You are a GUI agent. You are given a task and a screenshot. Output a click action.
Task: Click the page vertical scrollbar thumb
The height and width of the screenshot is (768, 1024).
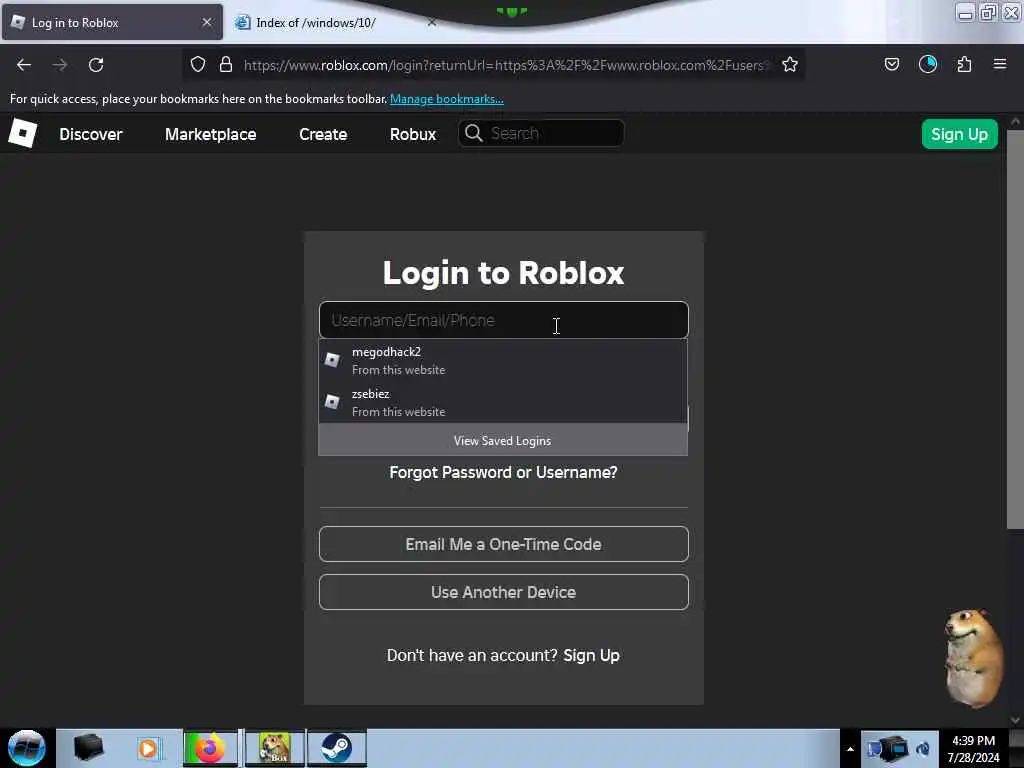click(1015, 330)
